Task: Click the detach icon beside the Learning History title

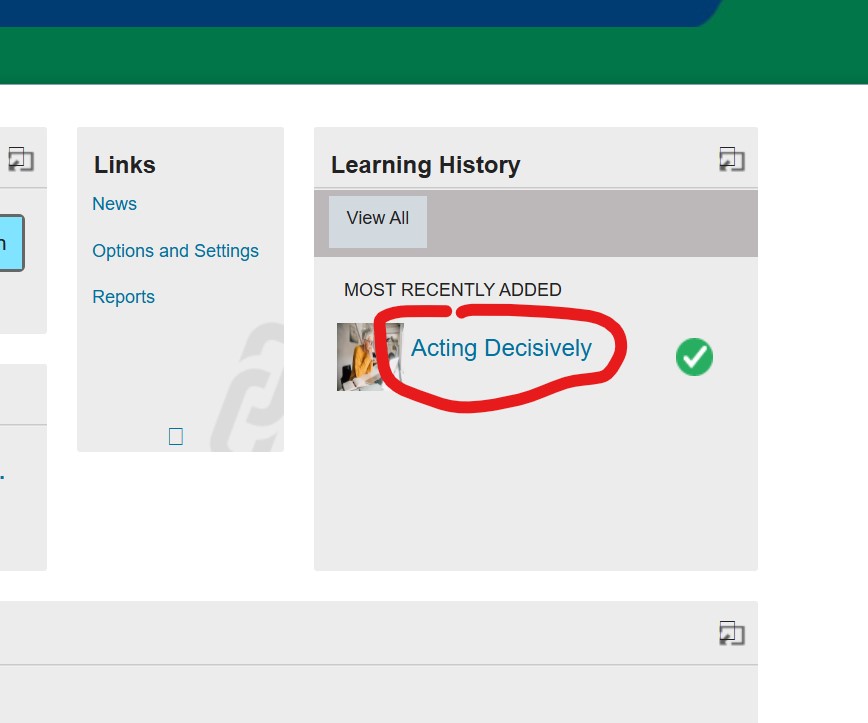Action: tap(732, 159)
